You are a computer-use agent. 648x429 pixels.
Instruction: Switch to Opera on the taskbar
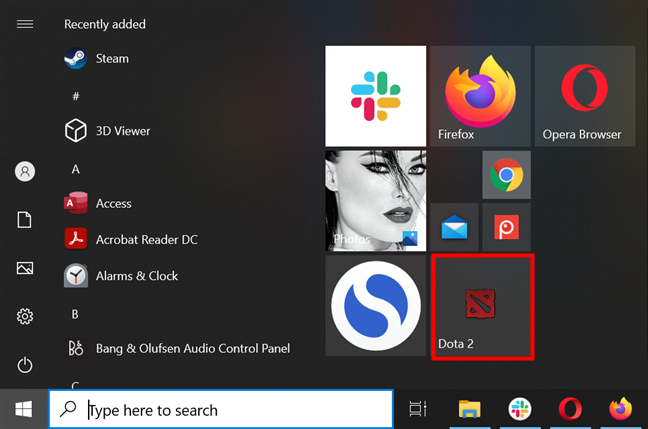570,409
